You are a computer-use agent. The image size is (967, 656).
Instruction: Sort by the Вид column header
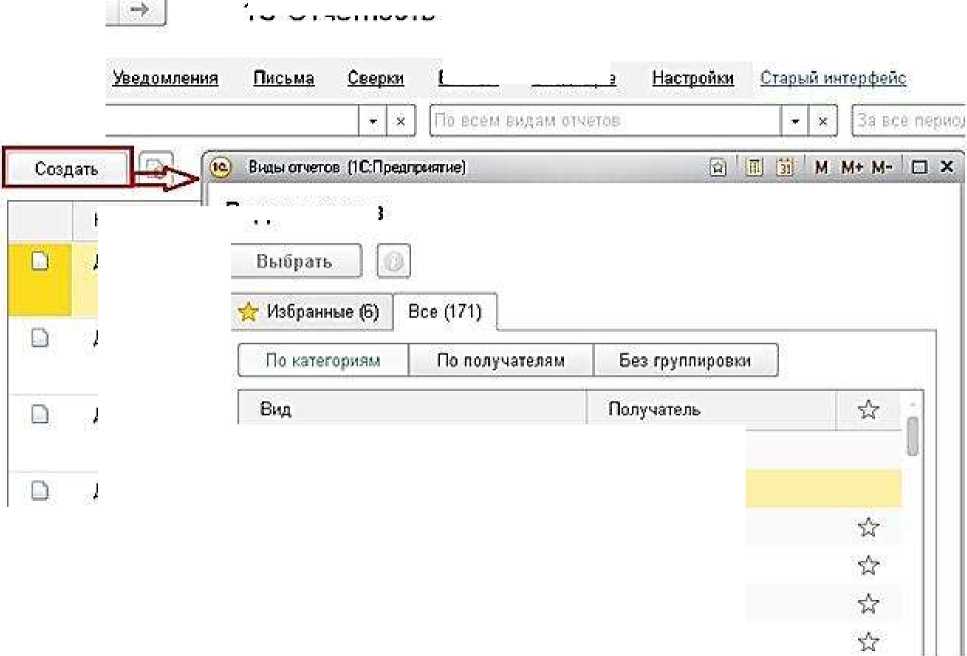tap(412, 408)
